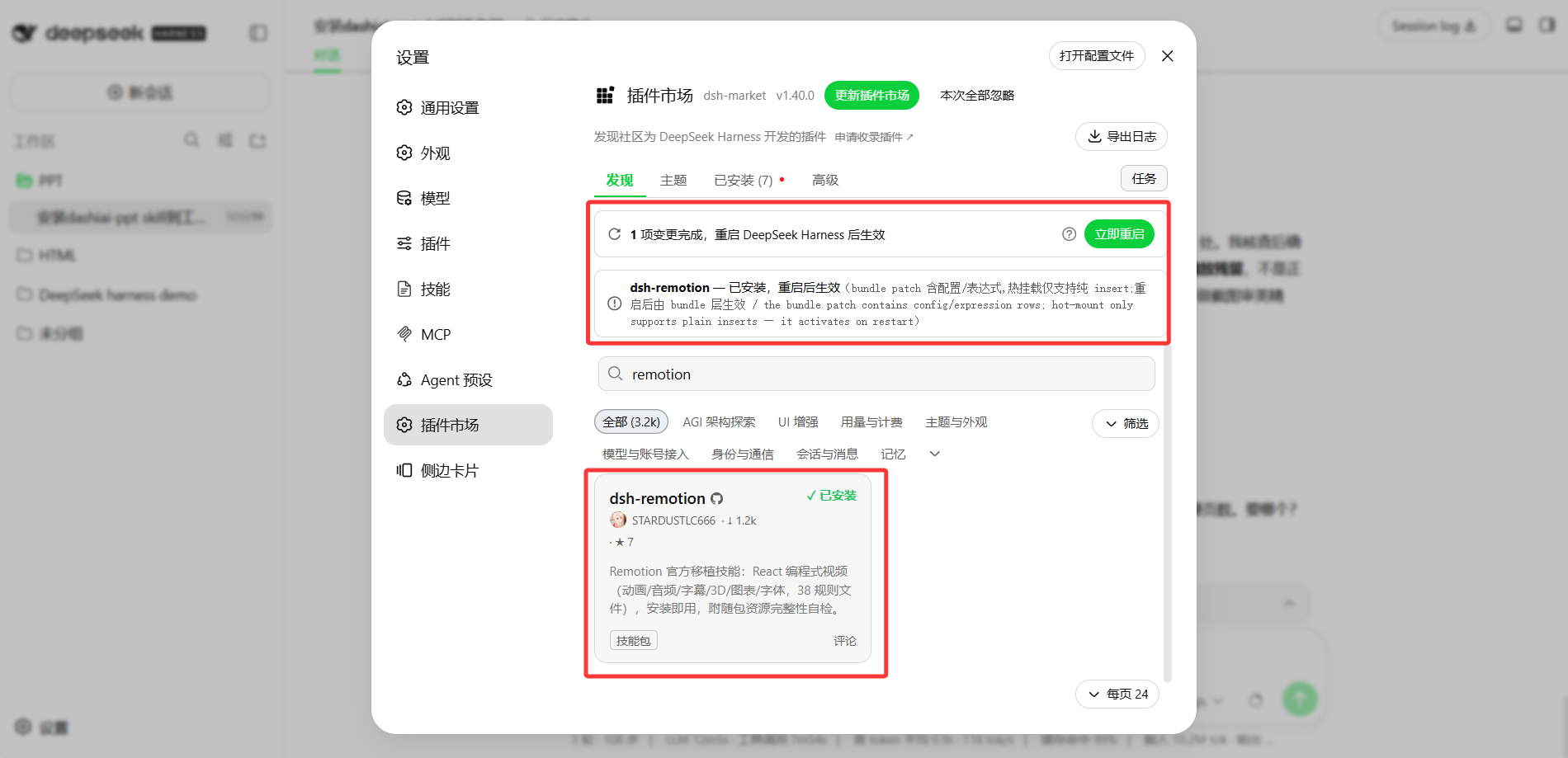Open 模型 settings section

point(468,199)
